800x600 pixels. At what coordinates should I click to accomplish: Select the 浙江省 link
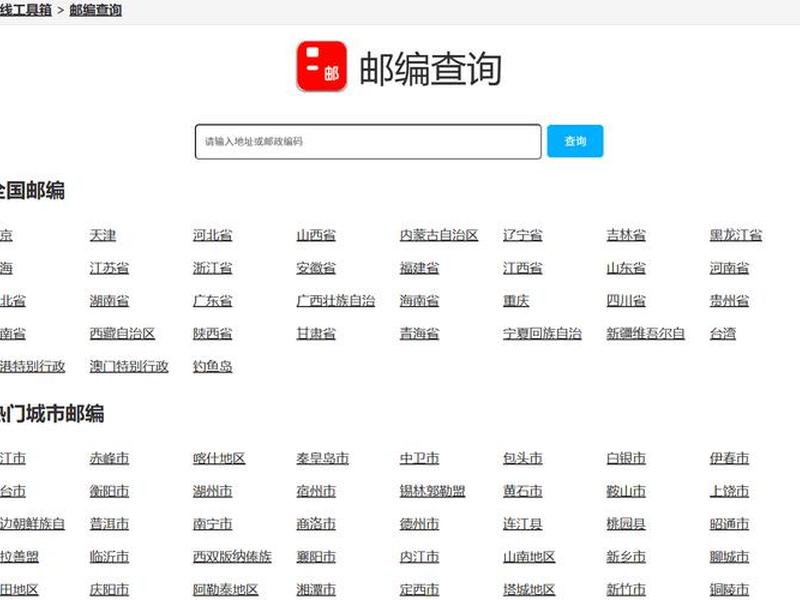(212, 268)
